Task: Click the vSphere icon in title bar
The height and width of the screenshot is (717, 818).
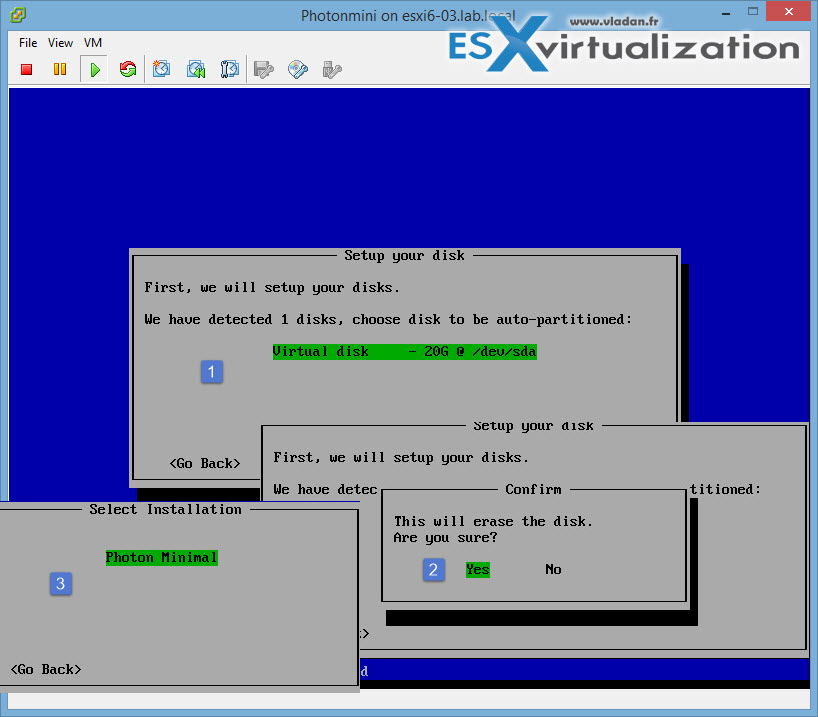Action: pos(17,17)
